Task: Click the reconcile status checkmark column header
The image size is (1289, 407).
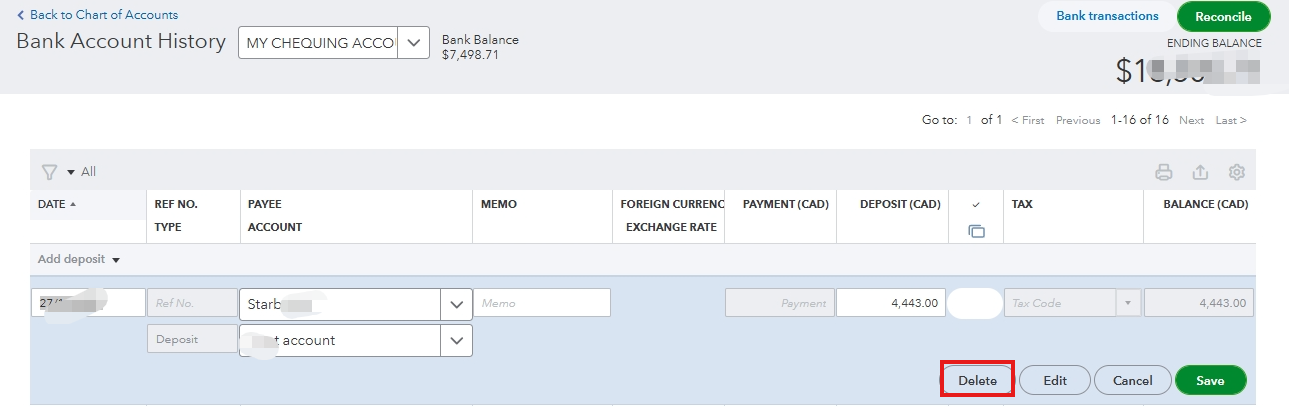Action: pos(976,204)
